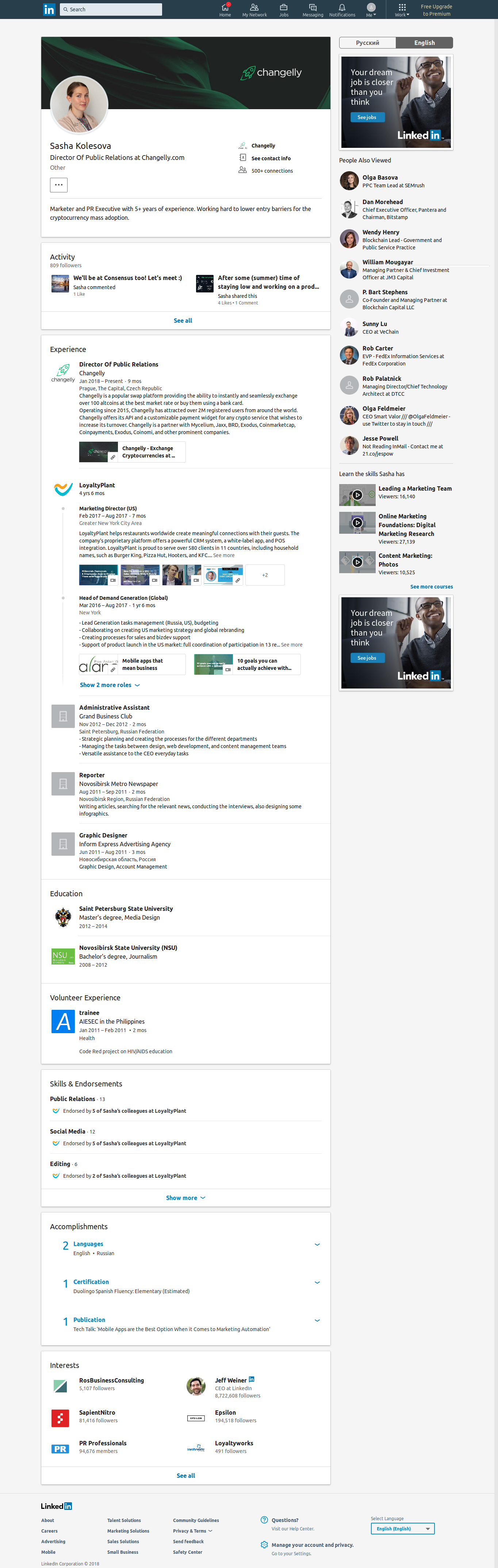The image size is (498, 1568).
Task: Click Free Upgrade to Premium link
Action: 437,10
